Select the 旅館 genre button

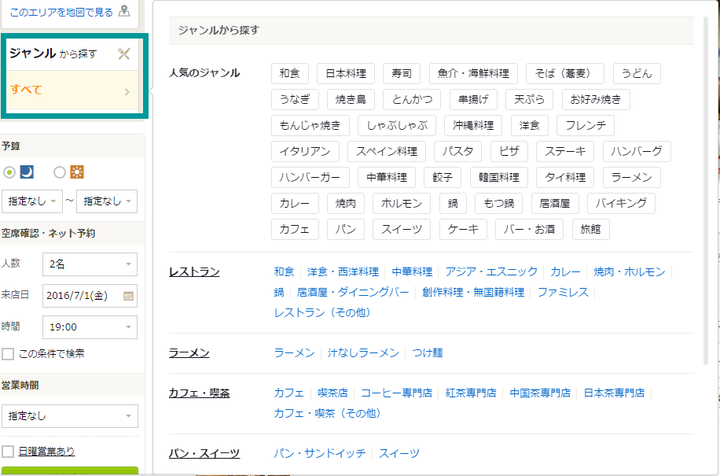click(591, 229)
